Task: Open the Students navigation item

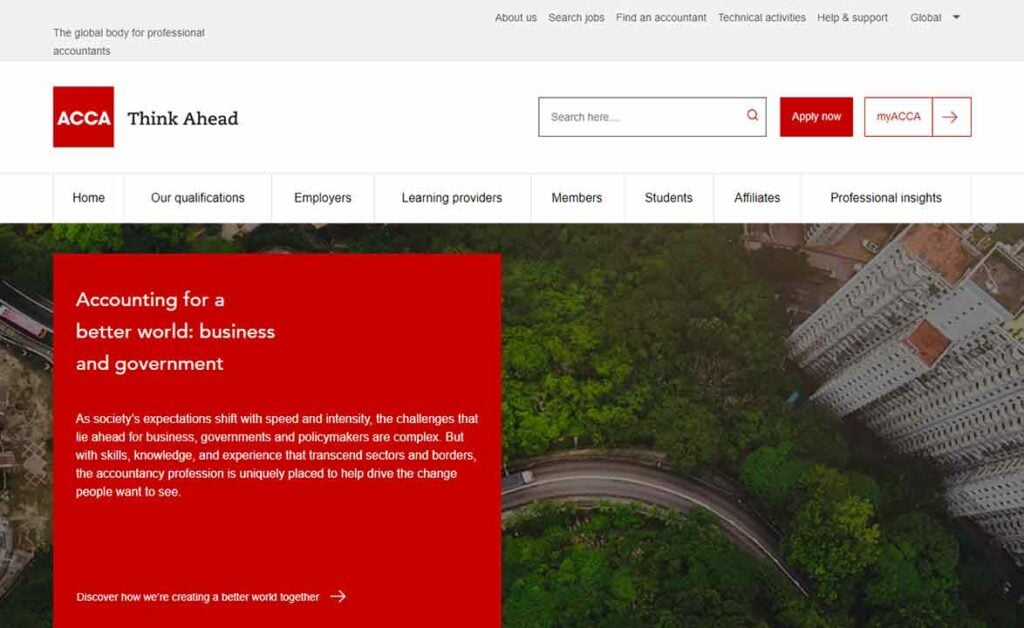Action: pyautogui.click(x=668, y=198)
